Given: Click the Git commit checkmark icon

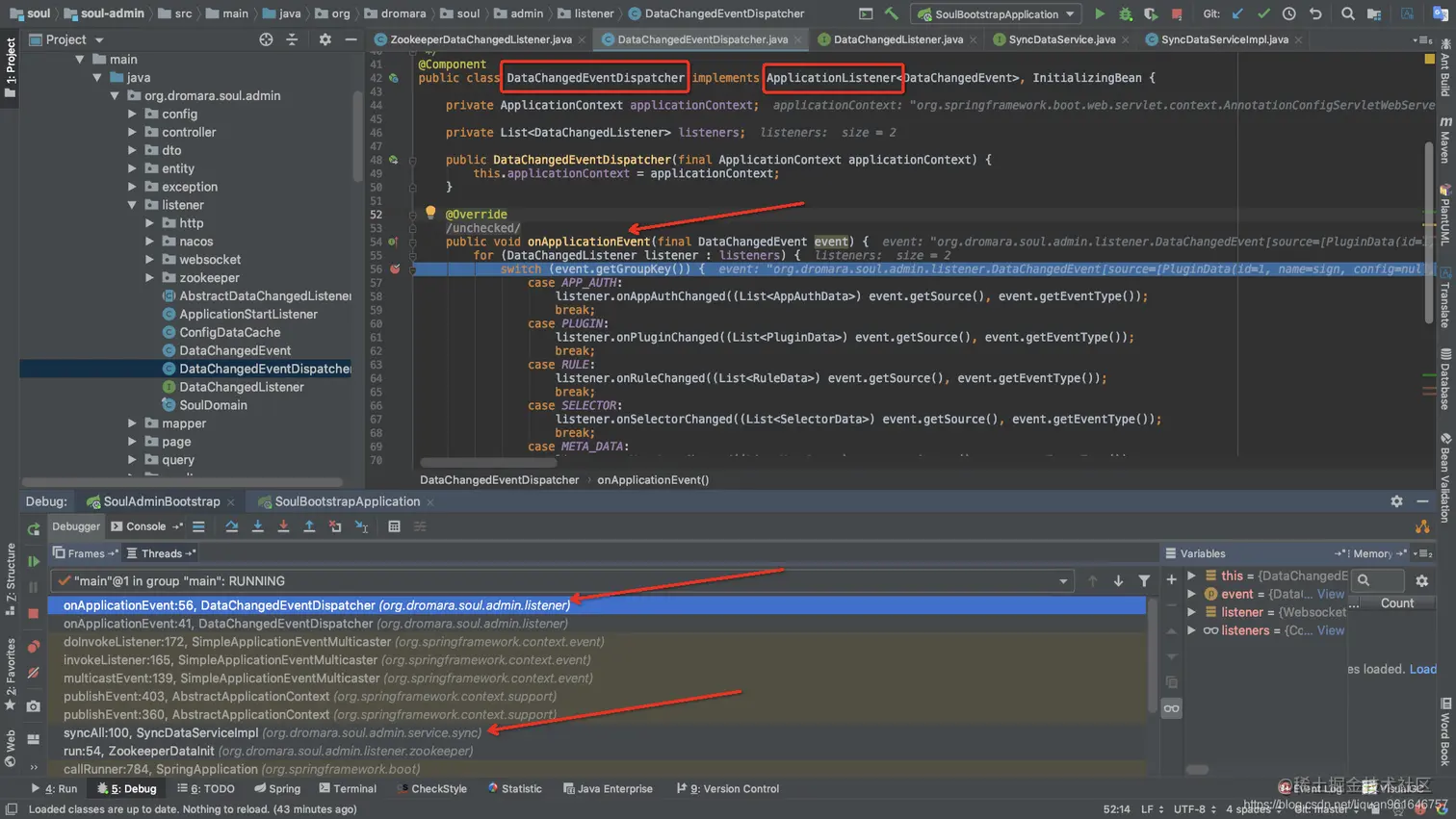Looking at the screenshot, I should [x=1263, y=14].
